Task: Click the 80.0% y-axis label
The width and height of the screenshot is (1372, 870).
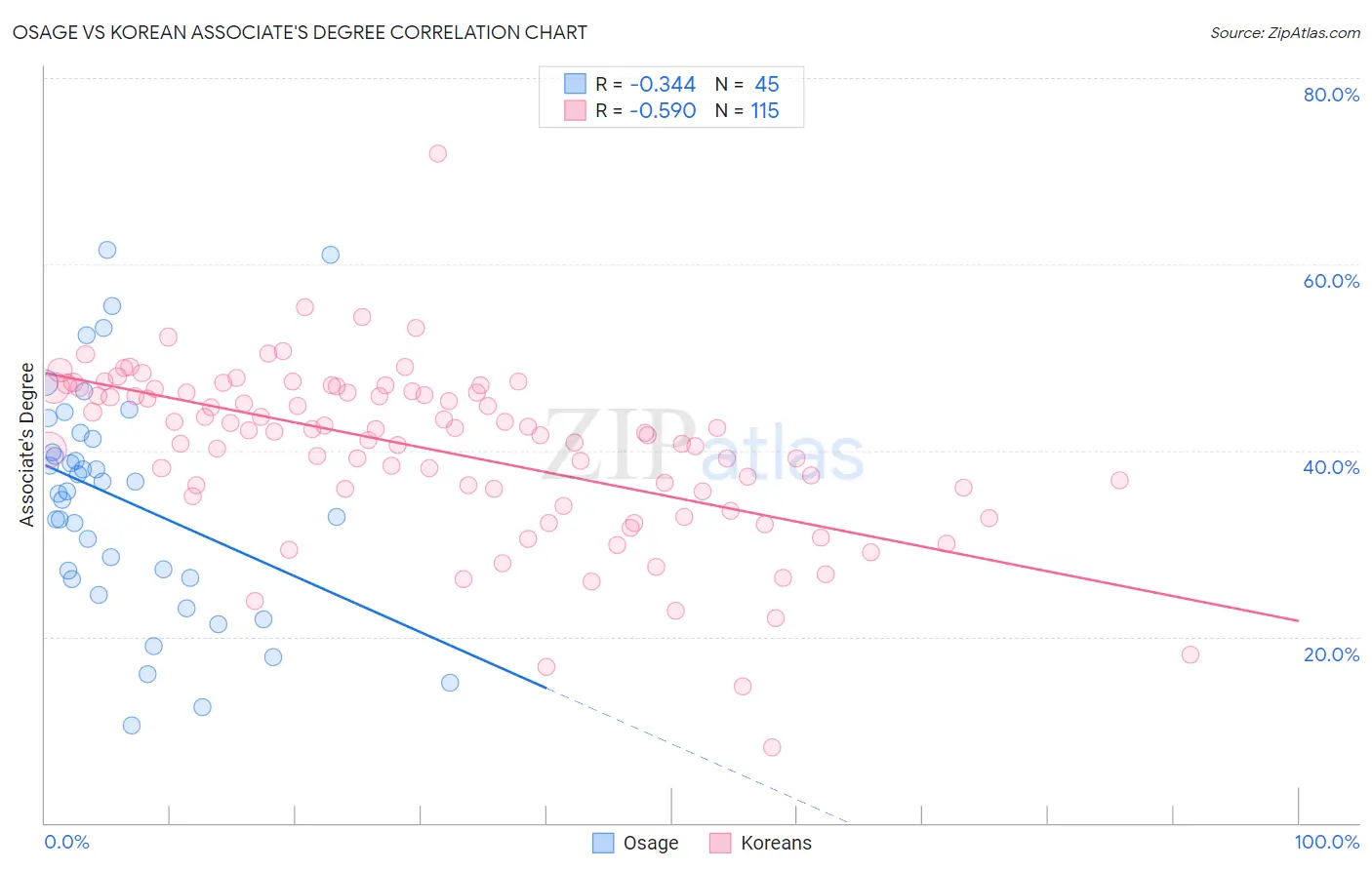Action: (1331, 95)
